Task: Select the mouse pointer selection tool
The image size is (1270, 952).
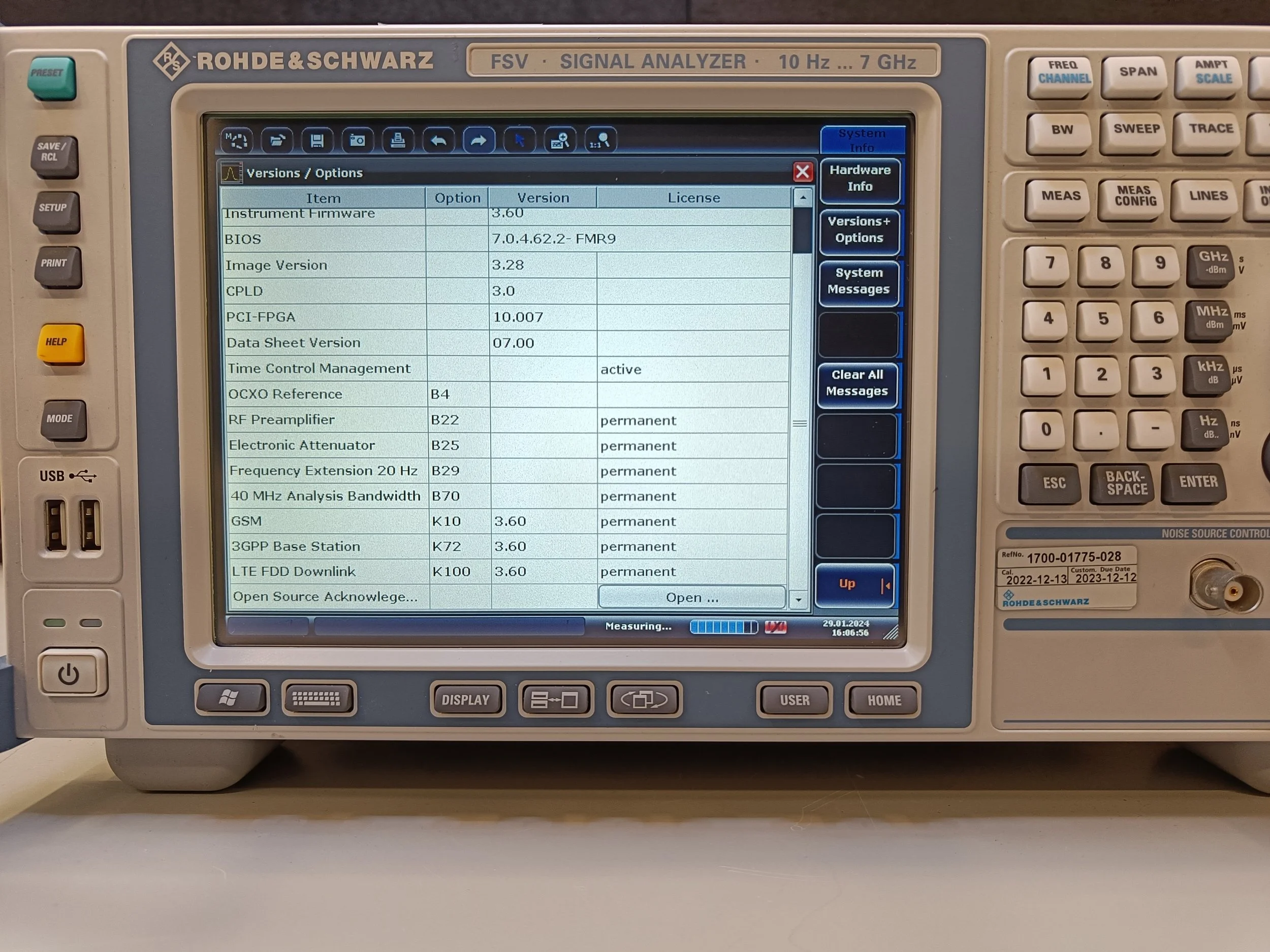Action: tap(520, 141)
